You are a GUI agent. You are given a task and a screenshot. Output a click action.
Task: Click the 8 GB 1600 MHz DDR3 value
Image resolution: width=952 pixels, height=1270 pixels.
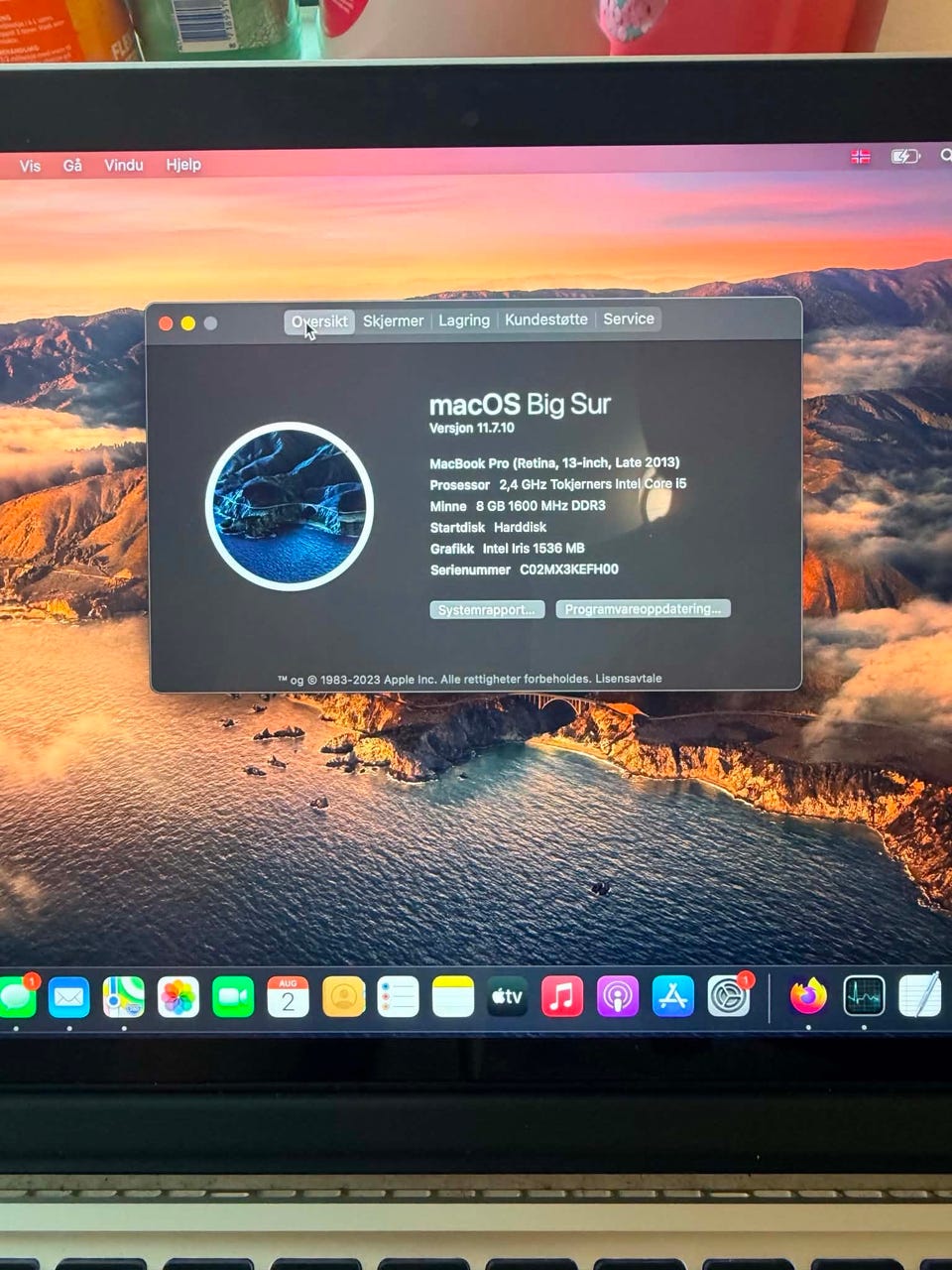point(540,506)
